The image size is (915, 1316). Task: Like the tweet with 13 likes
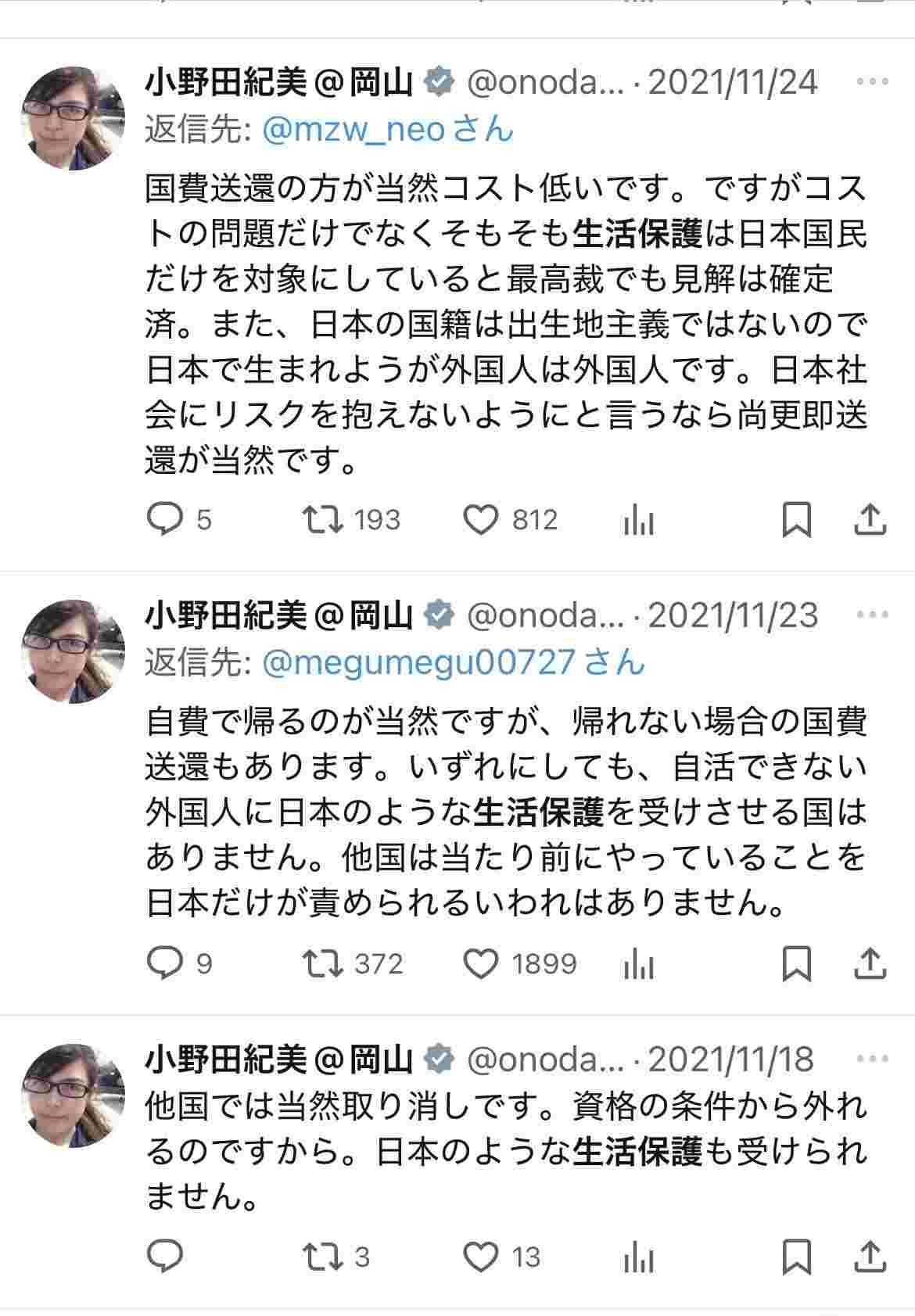481,1257
